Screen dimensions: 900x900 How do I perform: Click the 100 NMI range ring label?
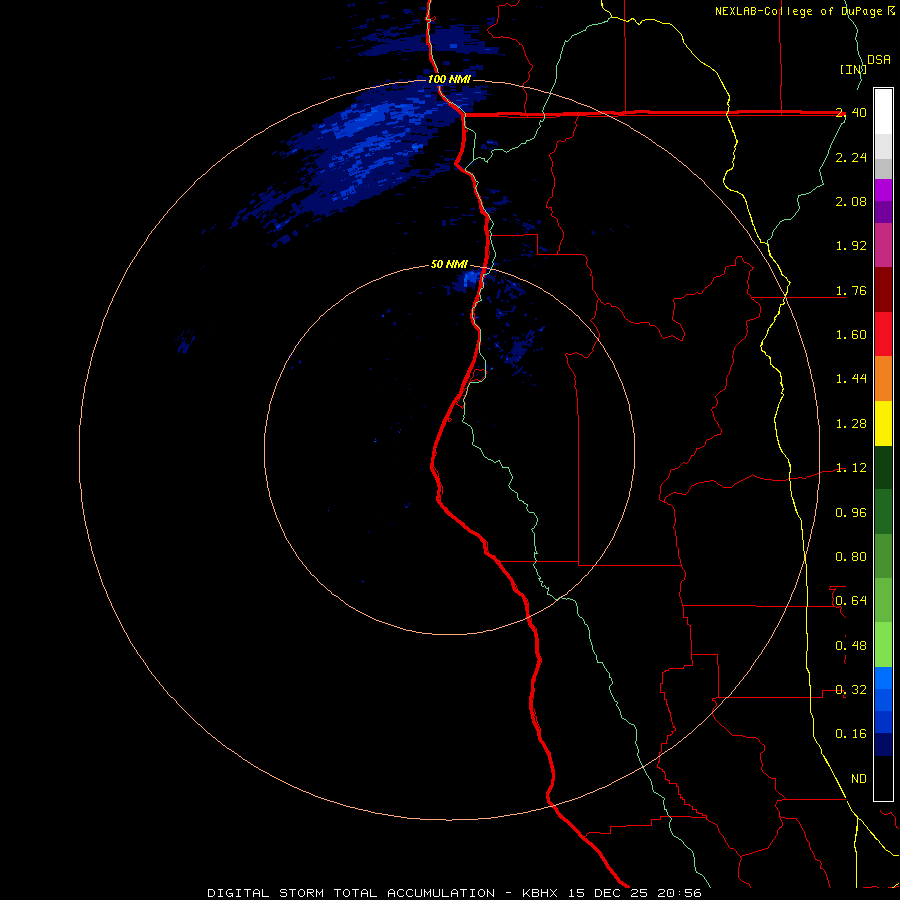[449, 79]
